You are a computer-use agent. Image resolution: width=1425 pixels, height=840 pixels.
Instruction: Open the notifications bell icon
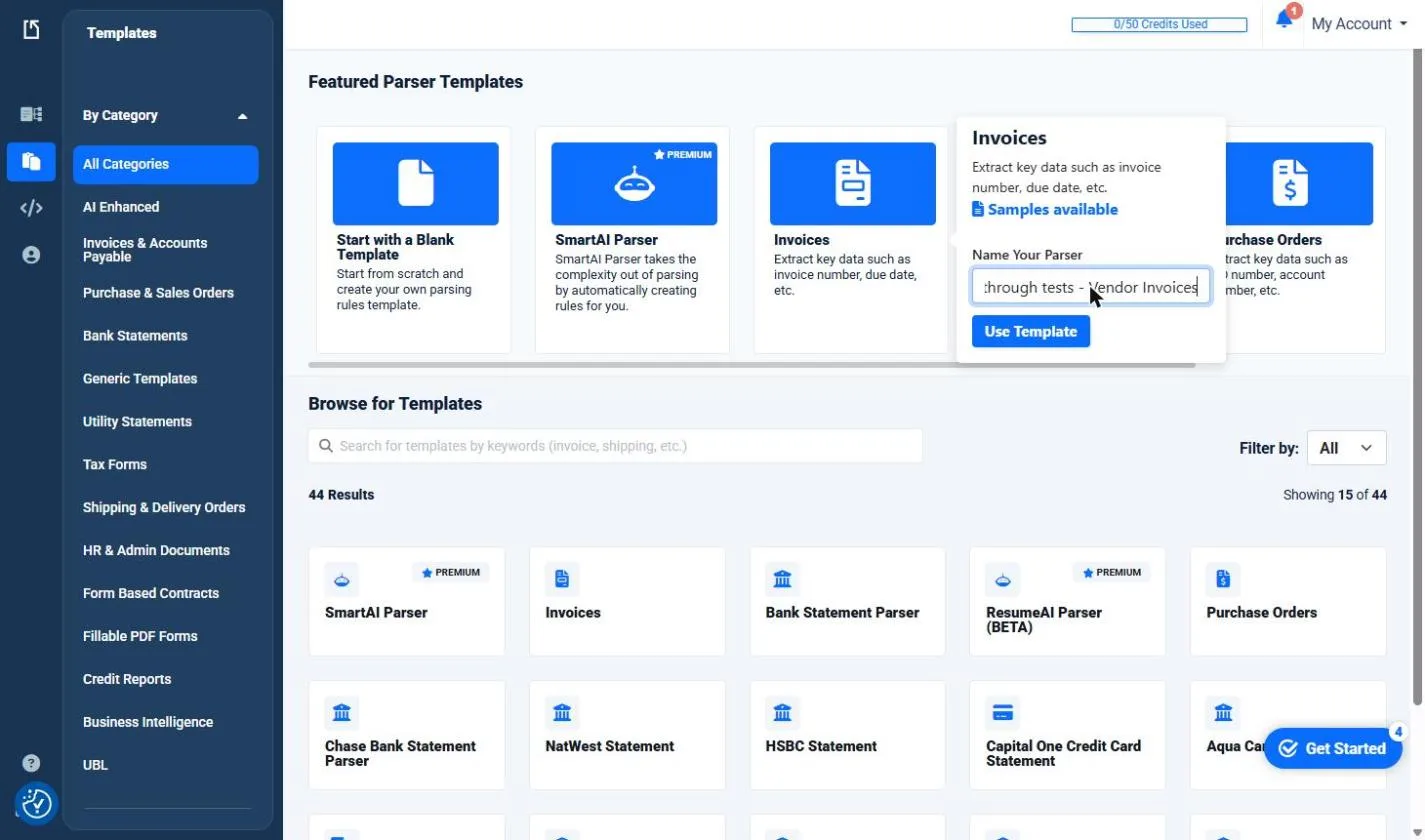[x=1284, y=20]
